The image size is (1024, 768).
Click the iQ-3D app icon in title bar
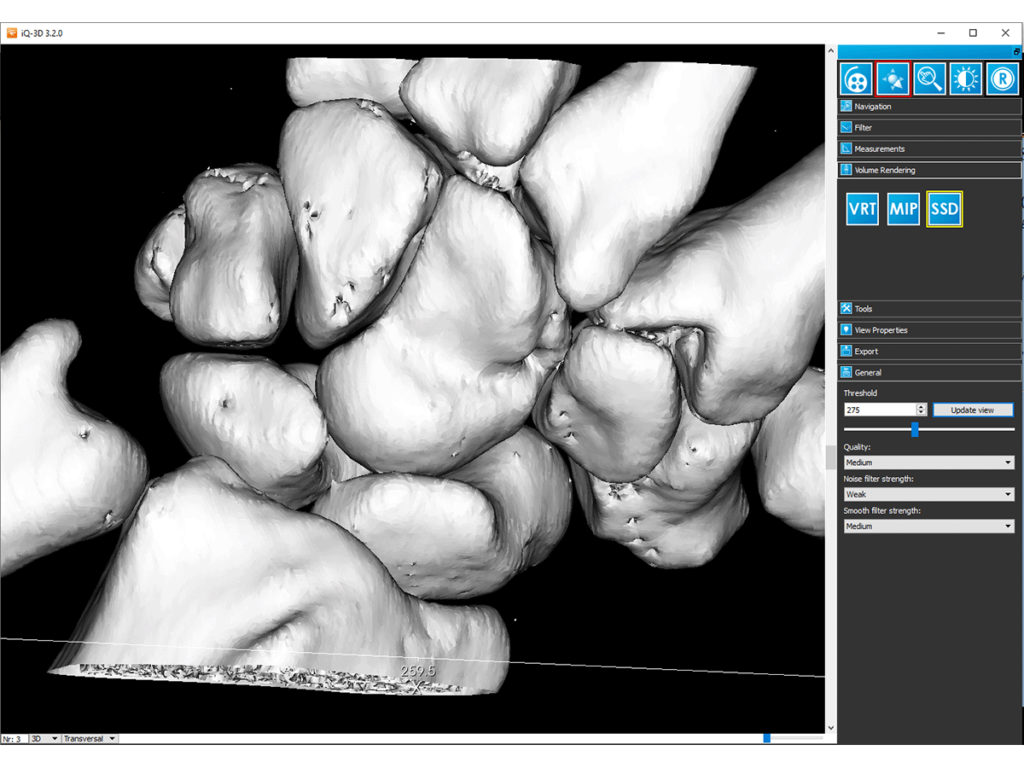11,33
